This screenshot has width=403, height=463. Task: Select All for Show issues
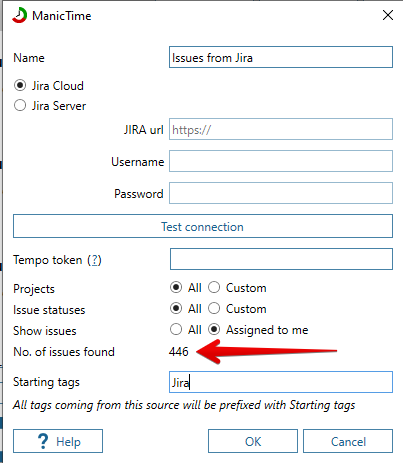[176, 329]
